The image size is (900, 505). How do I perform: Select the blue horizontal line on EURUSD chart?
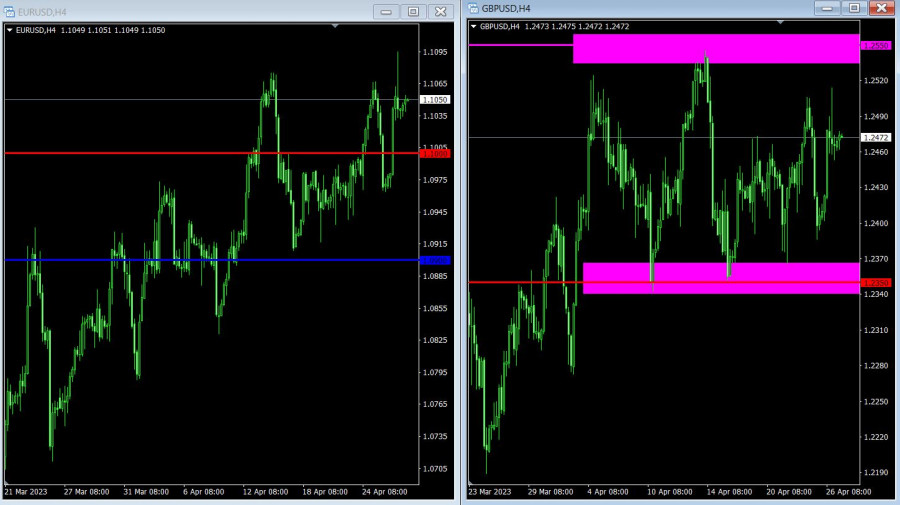click(211, 260)
